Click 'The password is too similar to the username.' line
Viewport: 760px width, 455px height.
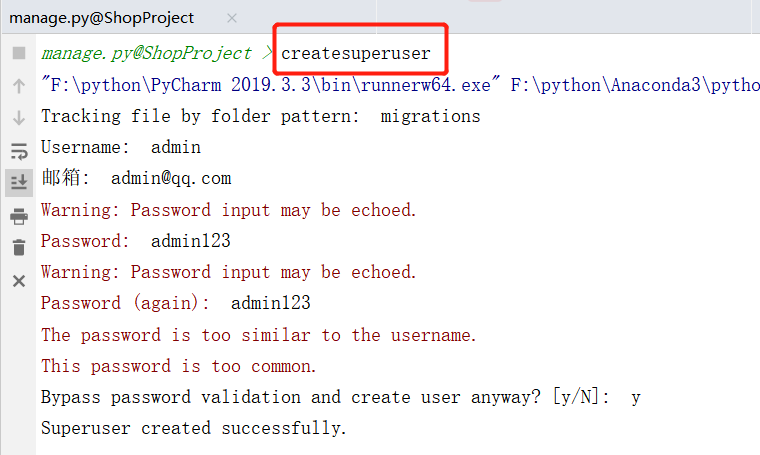pos(258,335)
